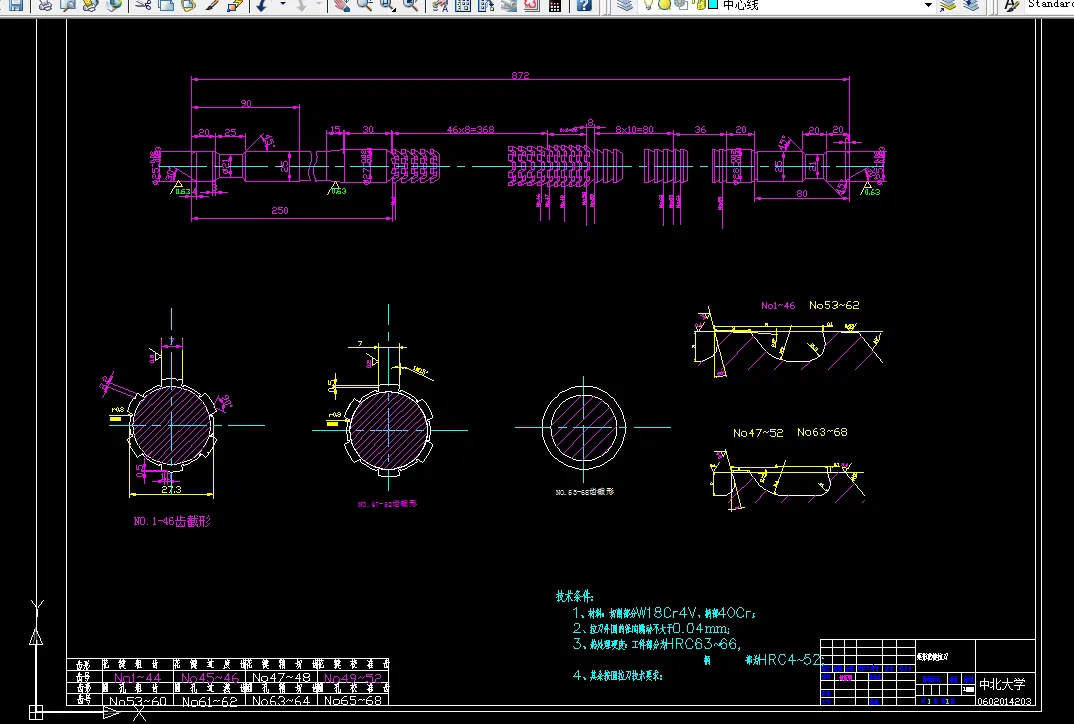Viewport: 1074px width, 724px height.
Task: Activate the Pan hand tool
Action: (342, 5)
